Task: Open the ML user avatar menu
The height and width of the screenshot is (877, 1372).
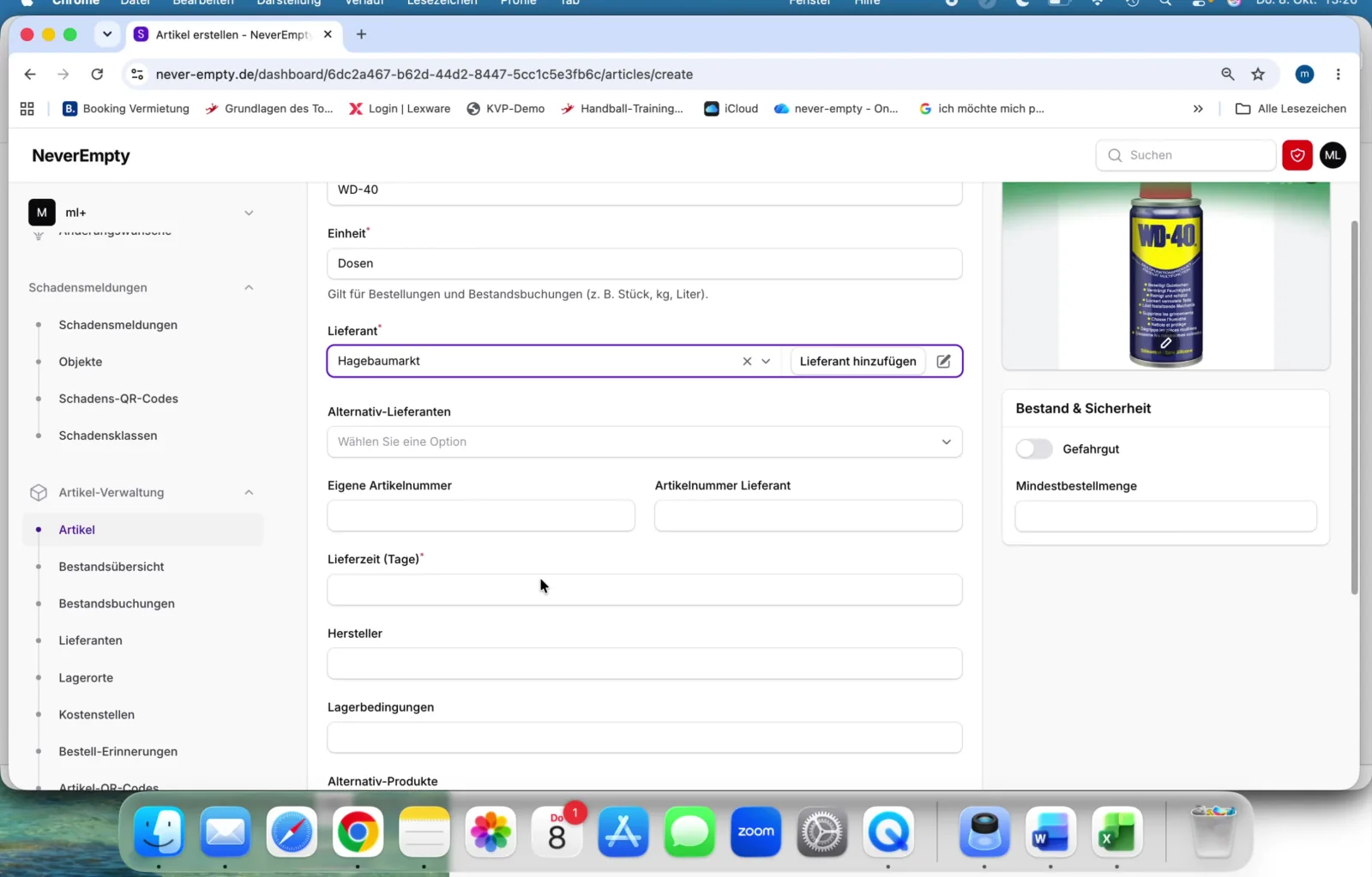Action: tap(1333, 155)
